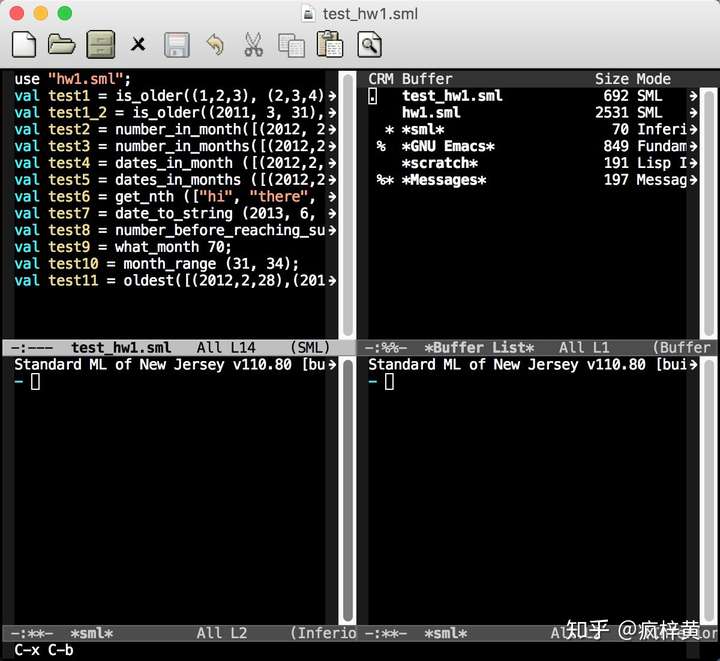
Task: Place the cursor on the val test5 line
Action: point(175,180)
